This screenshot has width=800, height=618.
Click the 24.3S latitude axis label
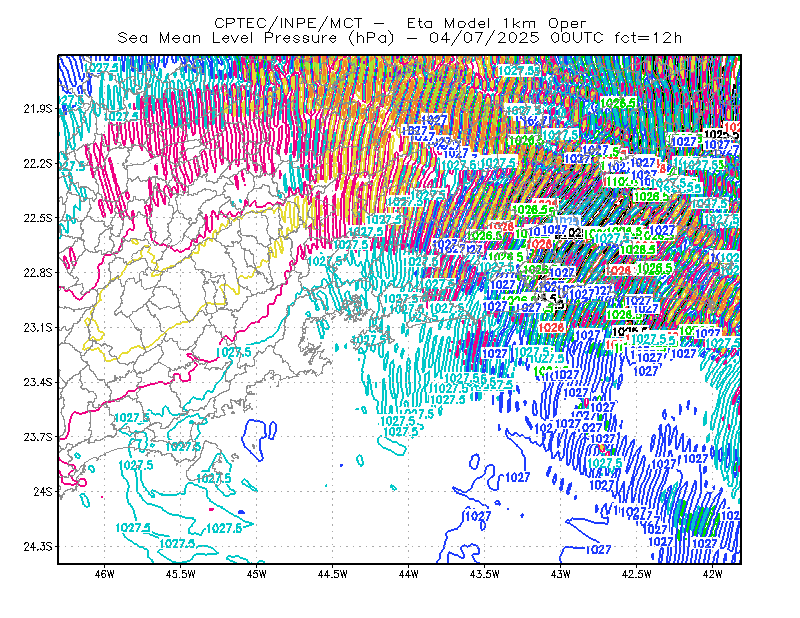click(38, 547)
